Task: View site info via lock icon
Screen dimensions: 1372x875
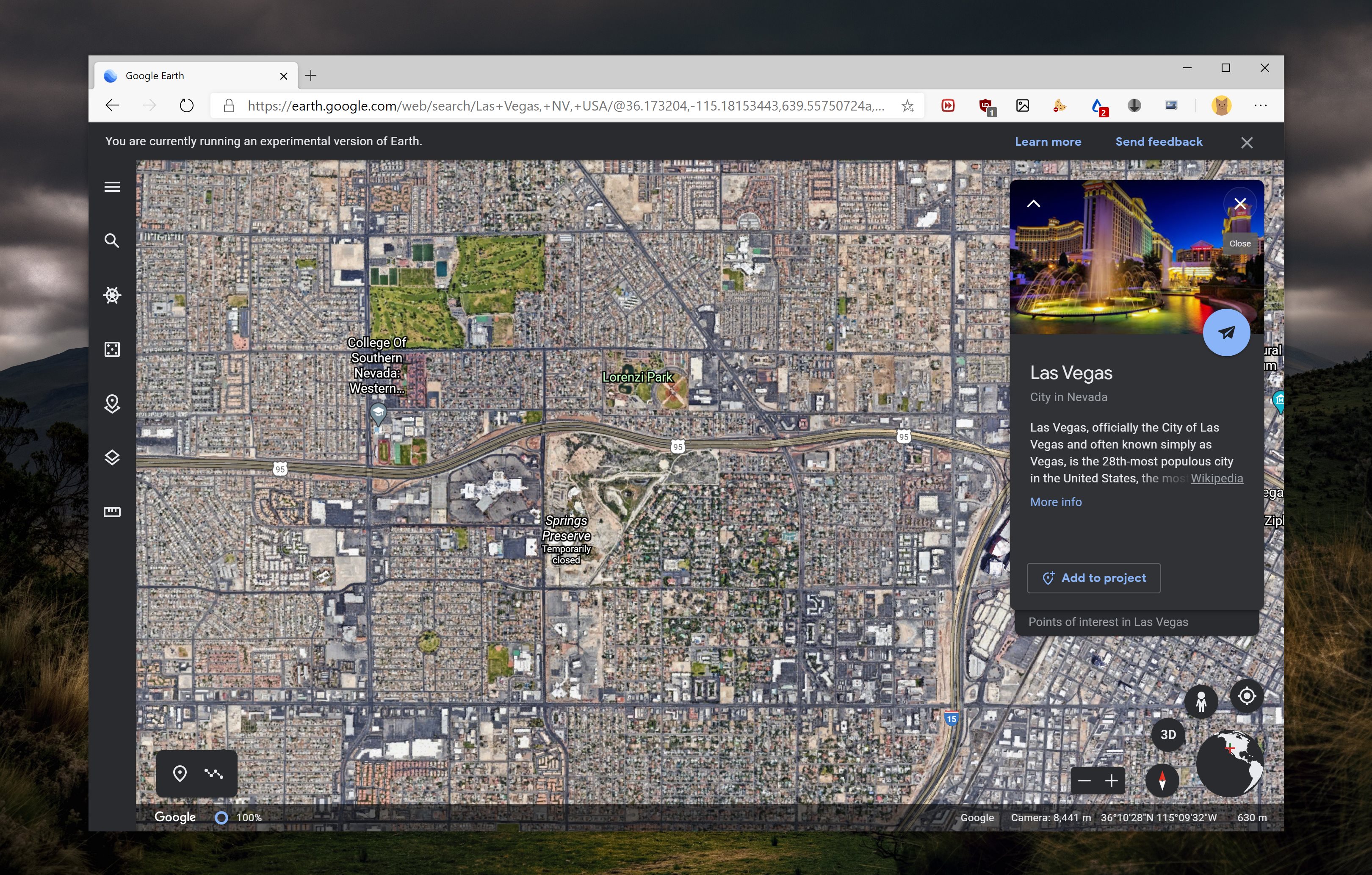Action: [x=229, y=105]
